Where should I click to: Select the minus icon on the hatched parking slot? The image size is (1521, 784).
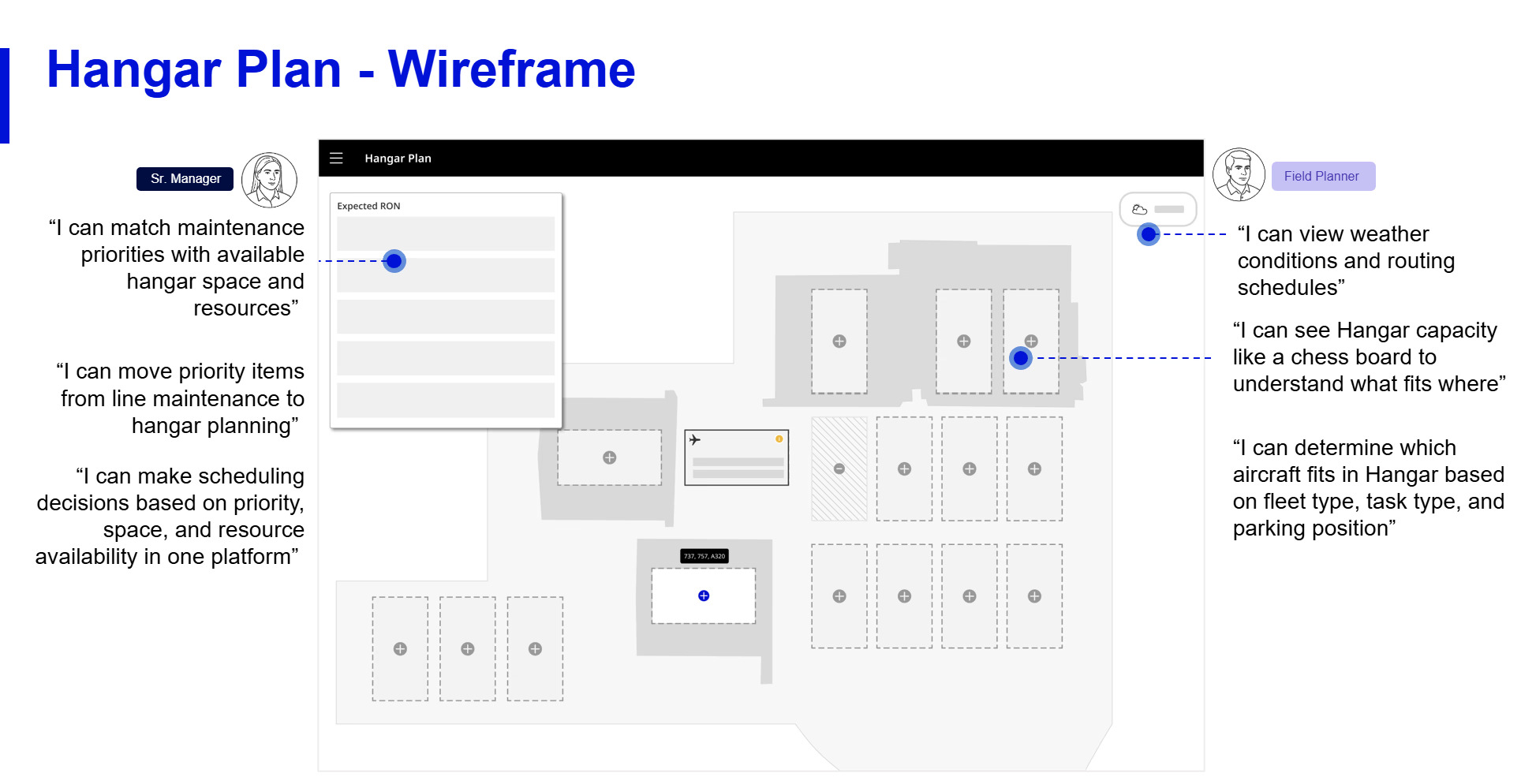click(x=839, y=468)
